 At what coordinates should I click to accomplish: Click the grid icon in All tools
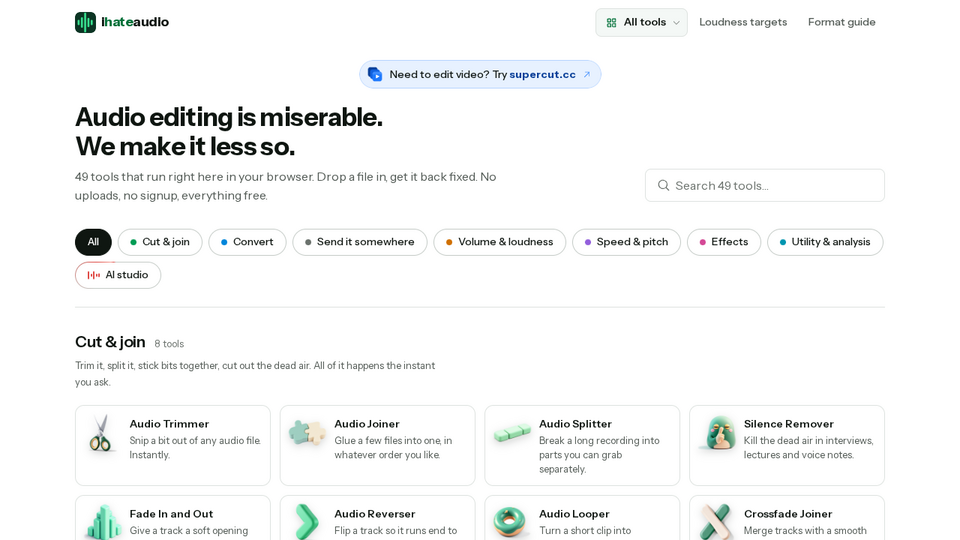click(611, 23)
